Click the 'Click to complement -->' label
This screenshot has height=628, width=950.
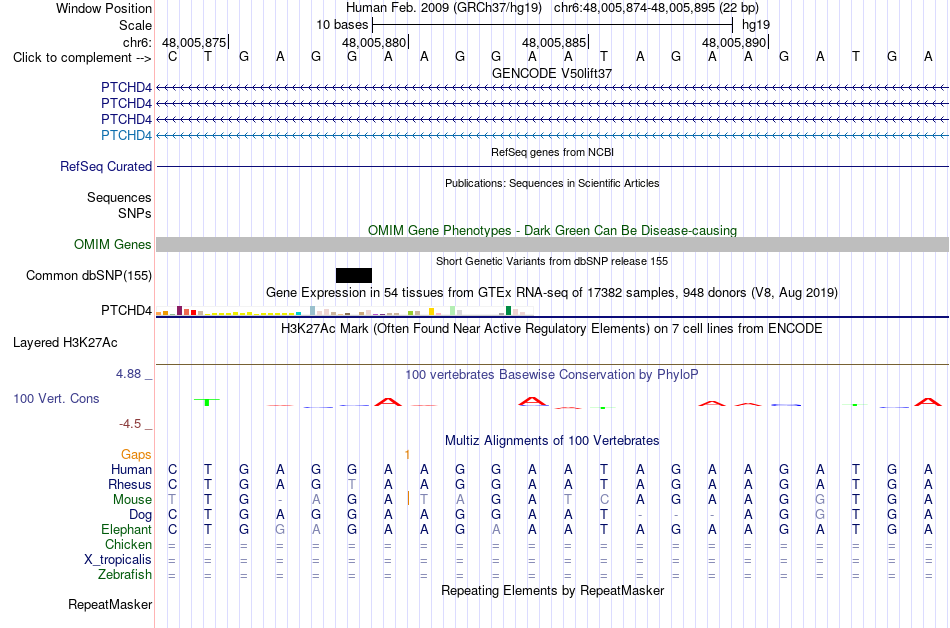pyautogui.click(x=82, y=58)
